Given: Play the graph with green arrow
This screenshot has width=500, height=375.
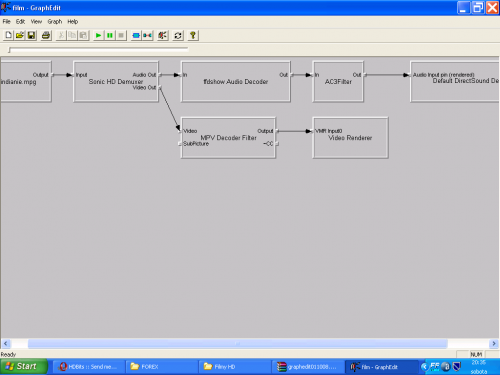Looking at the screenshot, I should click(x=98, y=35).
